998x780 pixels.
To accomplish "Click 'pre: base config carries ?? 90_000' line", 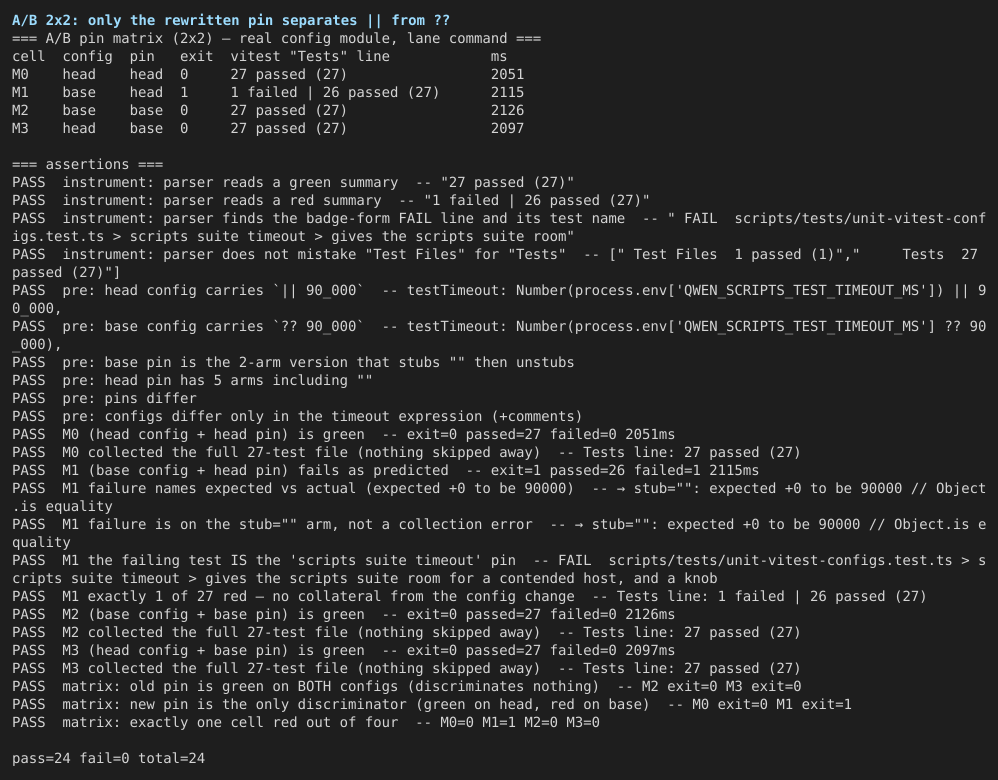I will [499, 335].
